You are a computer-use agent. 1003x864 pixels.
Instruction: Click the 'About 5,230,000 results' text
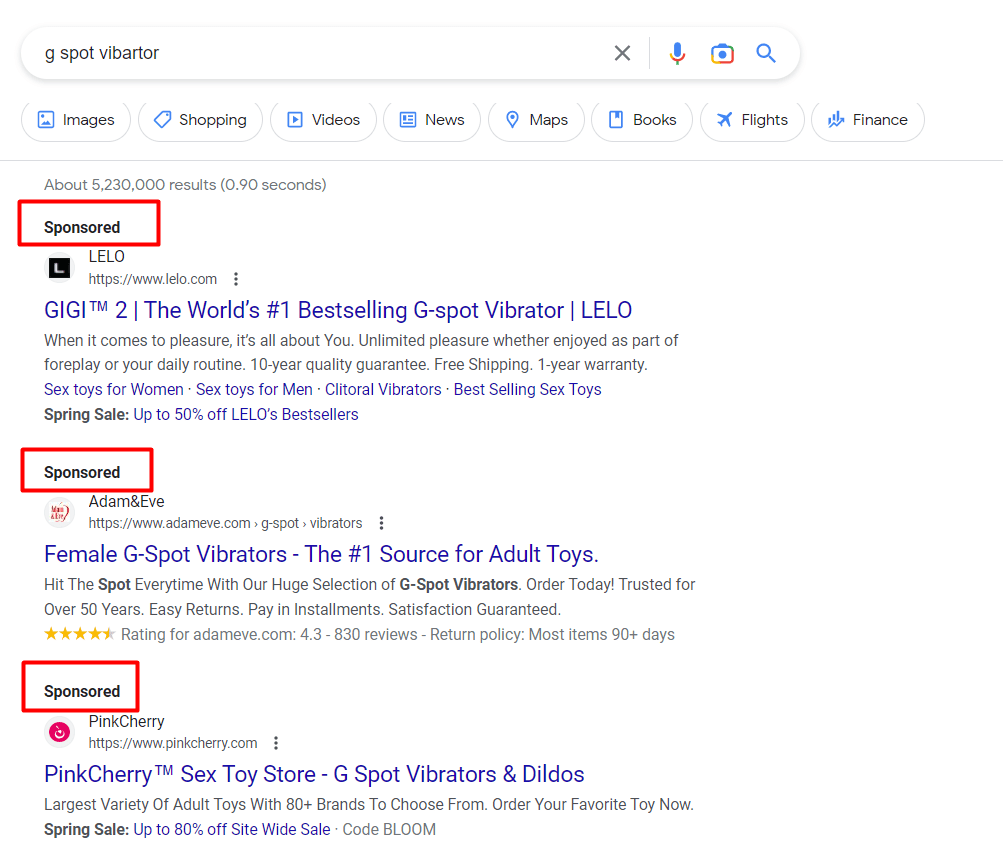pos(185,185)
